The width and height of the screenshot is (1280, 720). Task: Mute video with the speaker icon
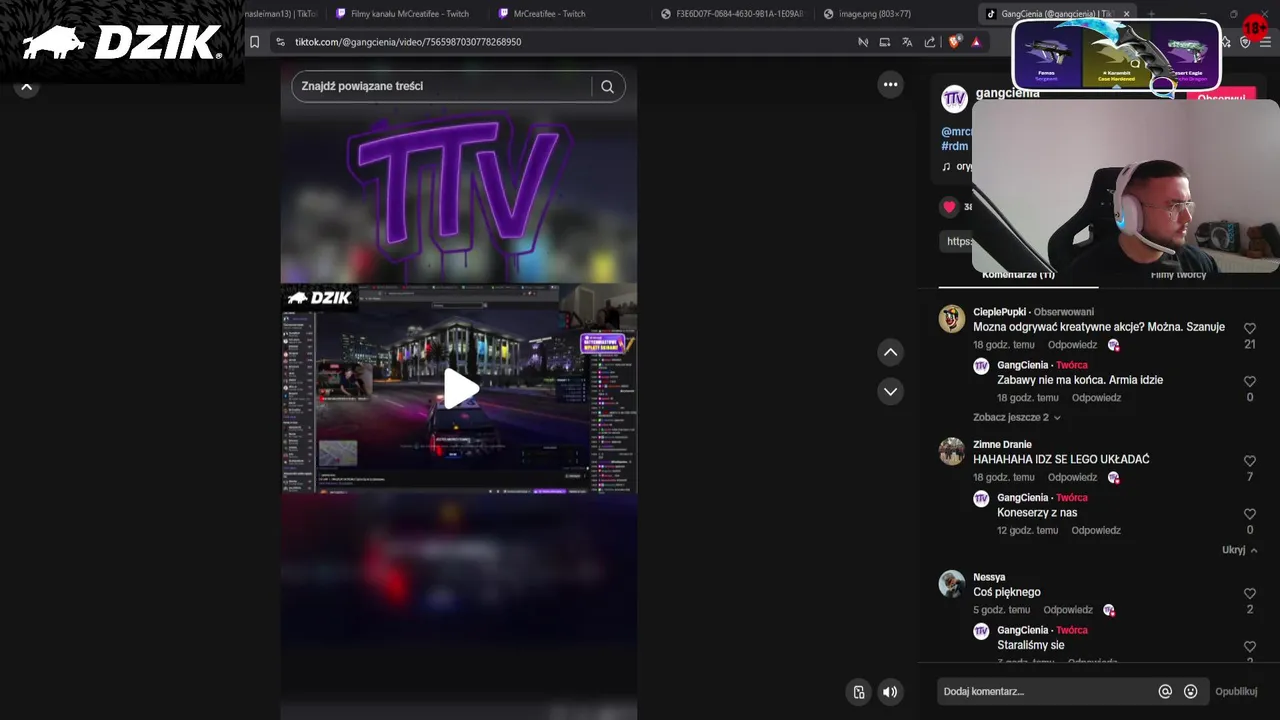pyautogui.click(x=890, y=692)
